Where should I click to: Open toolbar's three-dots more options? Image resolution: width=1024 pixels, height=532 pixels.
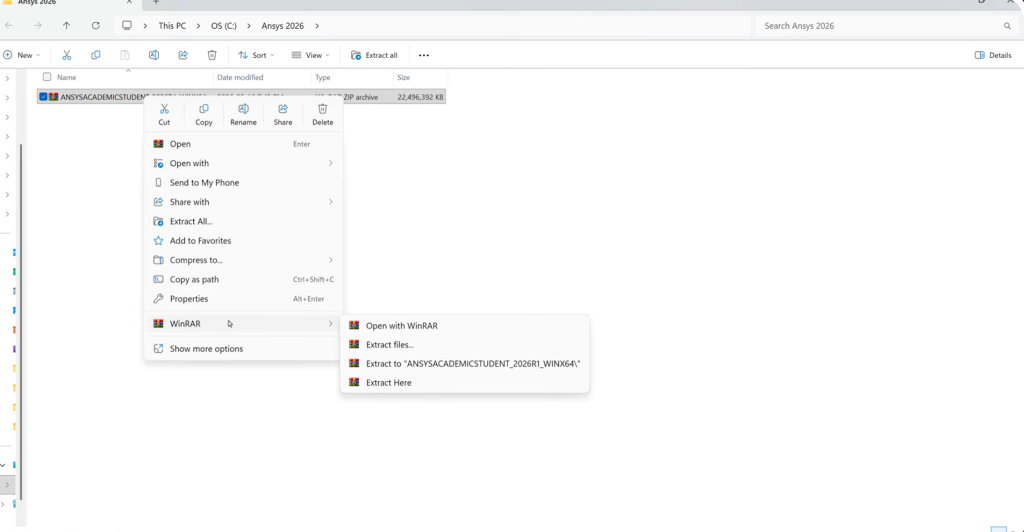point(424,55)
